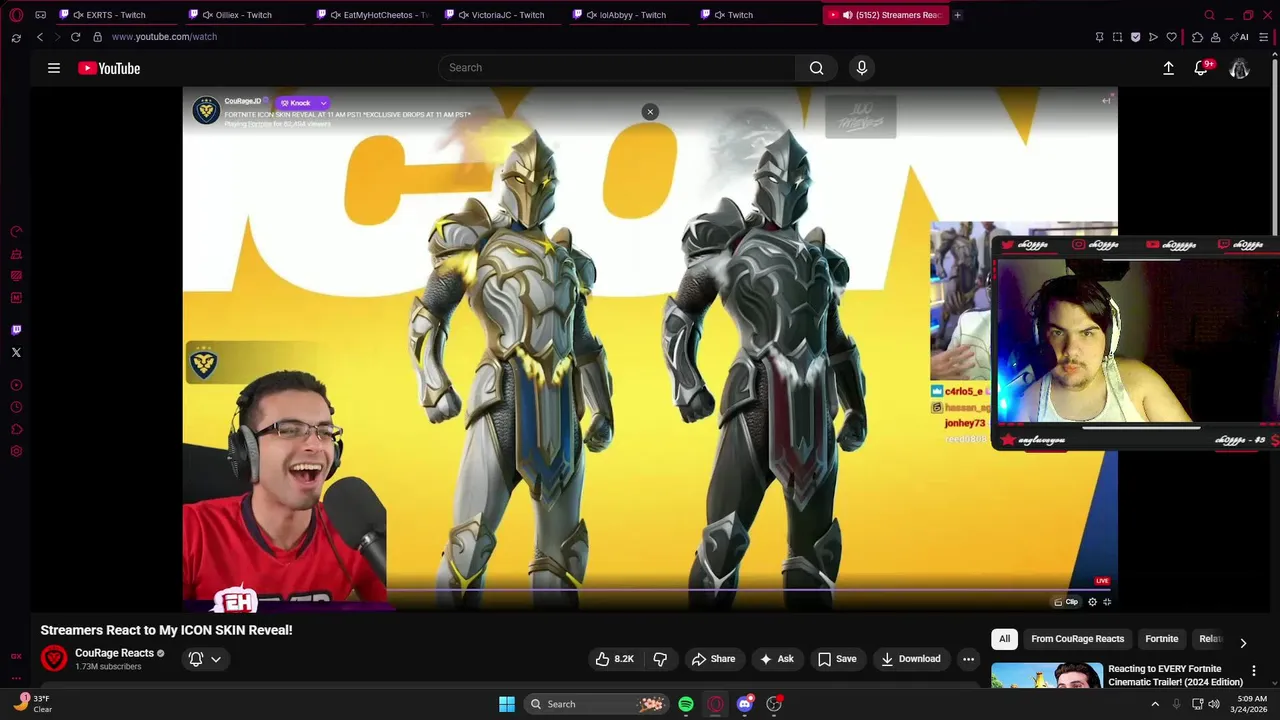The height and width of the screenshot is (720, 1280).
Task: Switch to lolAbbyy - Twitch tab
Action: tap(631, 15)
